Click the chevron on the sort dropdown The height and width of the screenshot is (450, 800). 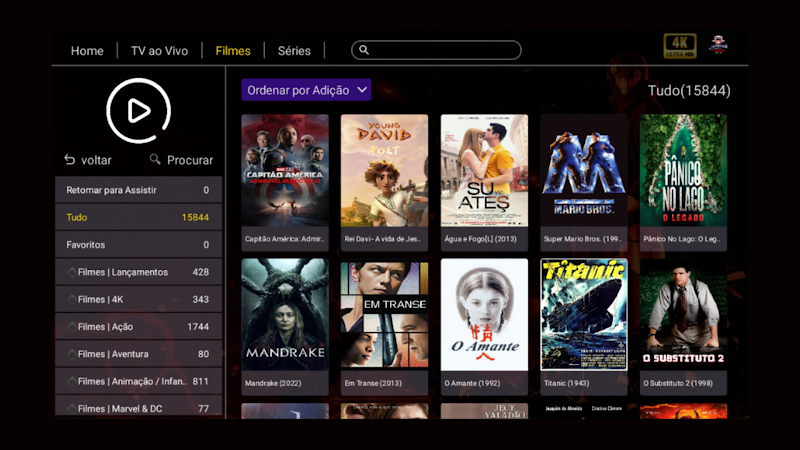(x=362, y=90)
